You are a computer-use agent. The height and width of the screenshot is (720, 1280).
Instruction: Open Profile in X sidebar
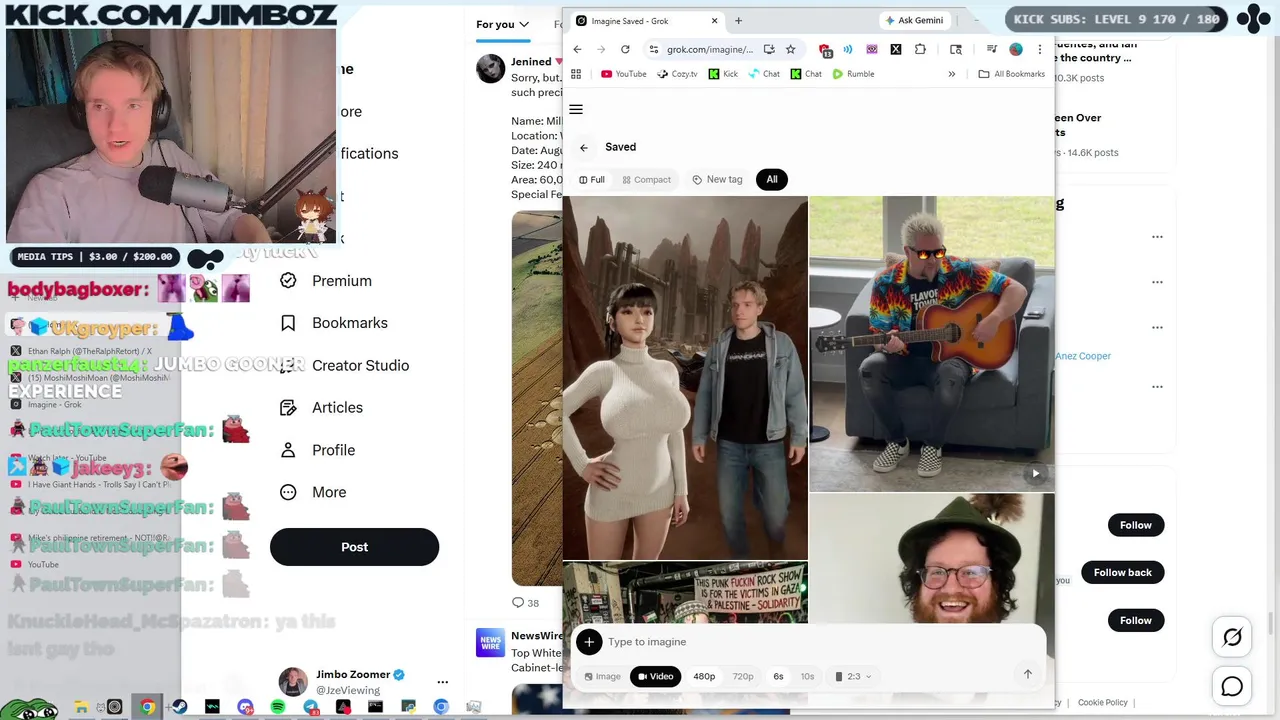pyautogui.click(x=318, y=450)
